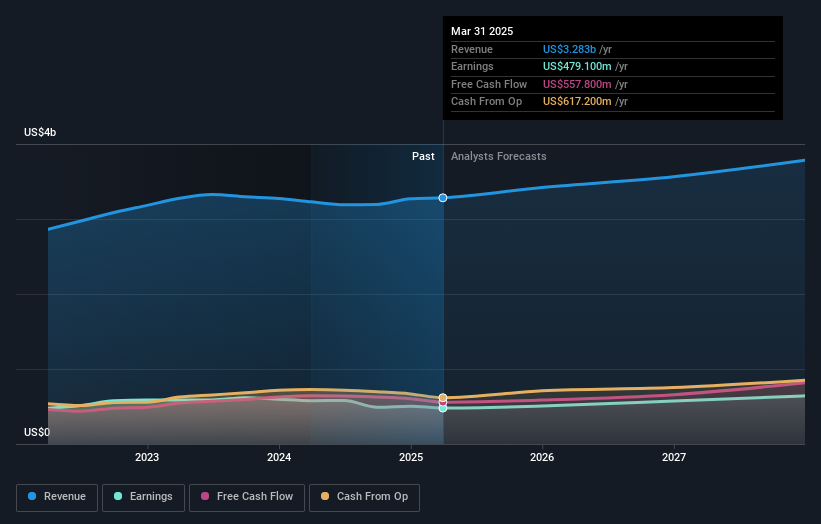Viewport: 821px width, 524px height.
Task: Click the 2025 x-axis label
Action: (410, 458)
